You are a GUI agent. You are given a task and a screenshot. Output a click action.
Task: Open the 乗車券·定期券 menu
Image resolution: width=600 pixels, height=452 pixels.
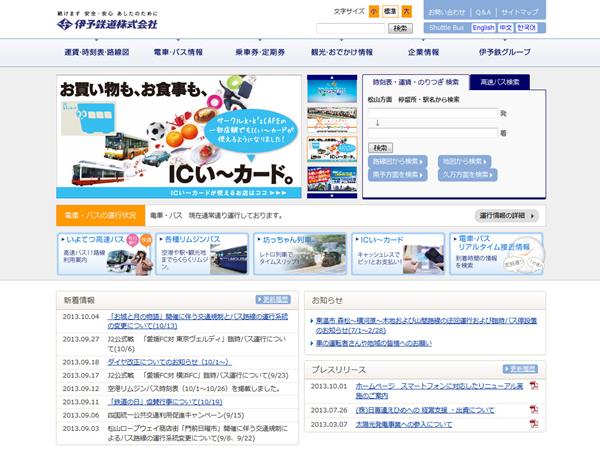[260, 52]
